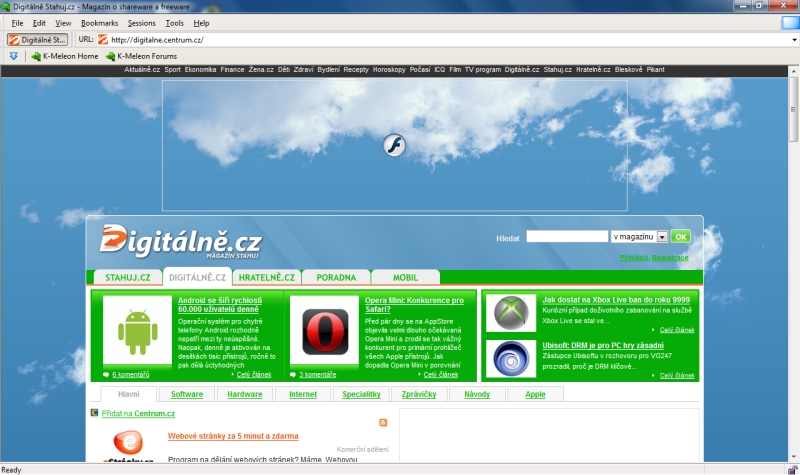
Task: Open the Hardware category tab
Action: click(x=245, y=394)
